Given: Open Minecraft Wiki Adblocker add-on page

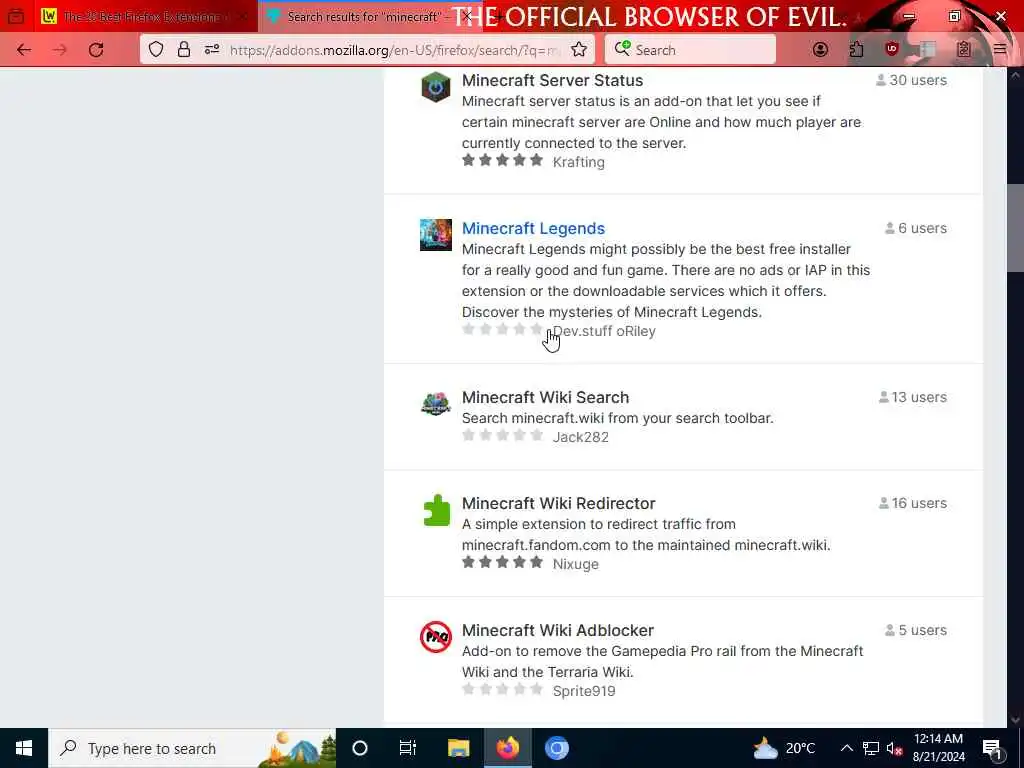Looking at the screenshot, I should point(558,630).
